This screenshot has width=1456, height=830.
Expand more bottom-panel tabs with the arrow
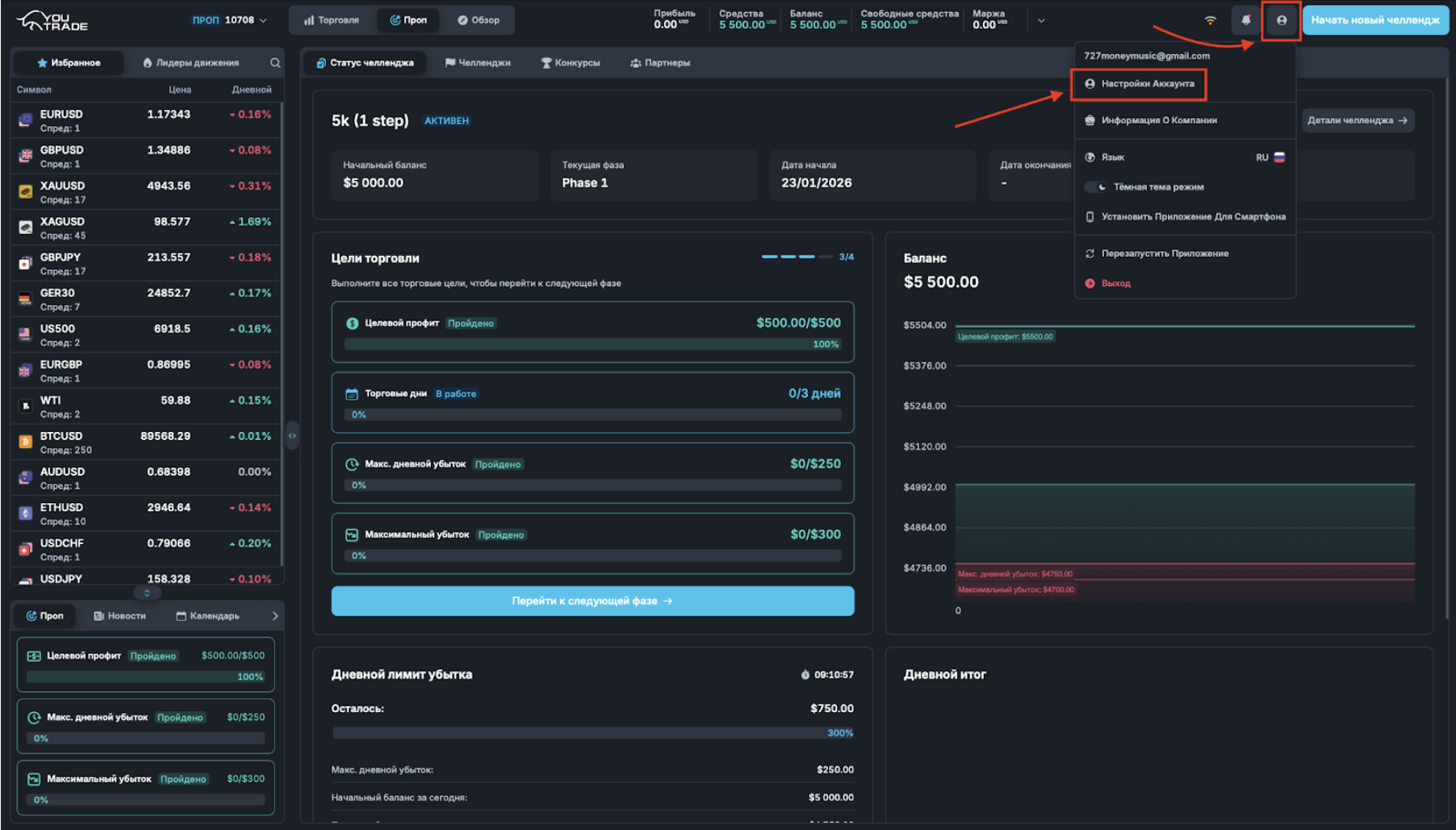pyautogui.click(x=274, y=616)
